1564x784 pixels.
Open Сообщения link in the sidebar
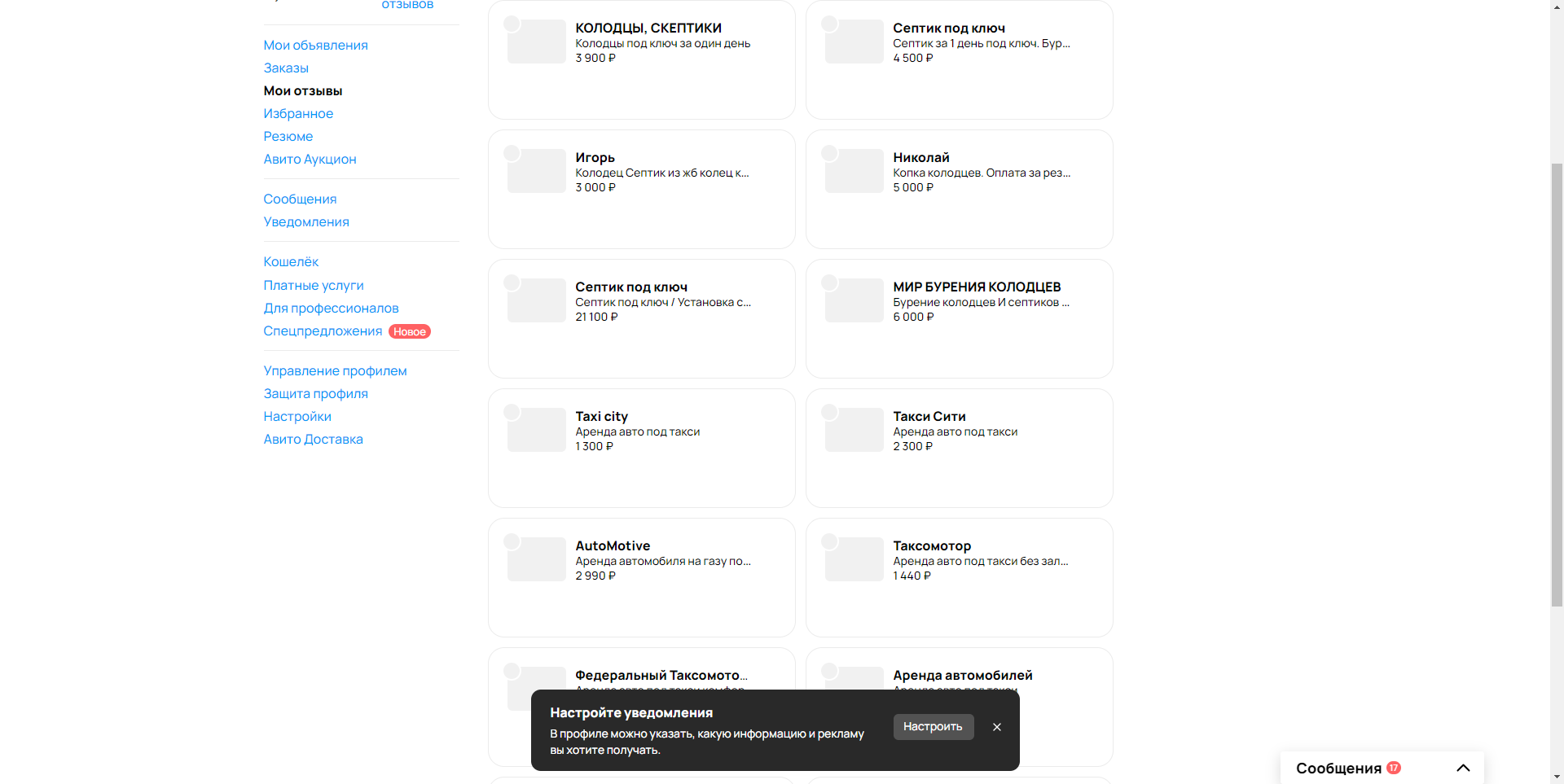pos(300,199)
